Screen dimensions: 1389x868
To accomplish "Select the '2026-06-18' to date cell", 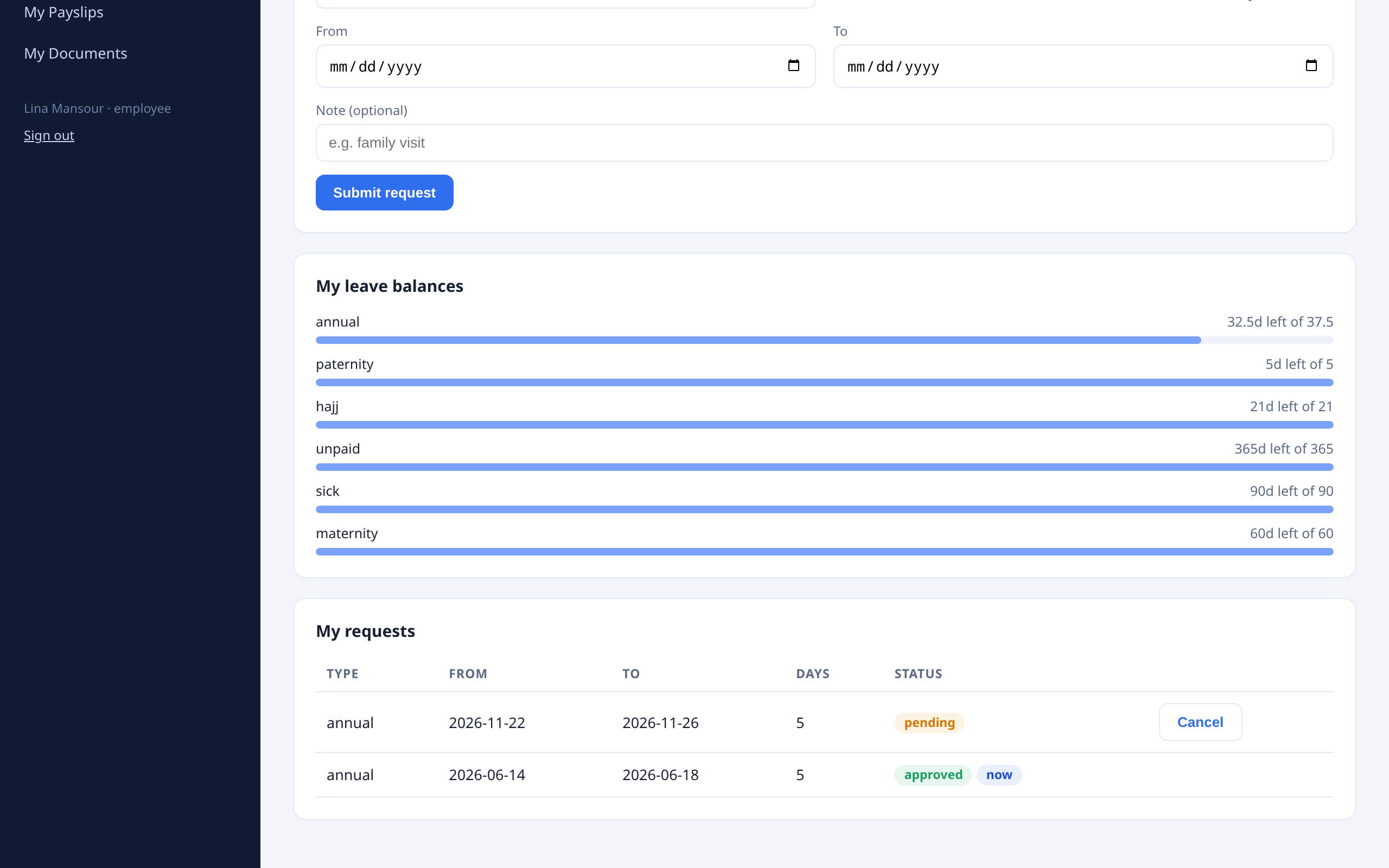I will click(x=660, y=775).
